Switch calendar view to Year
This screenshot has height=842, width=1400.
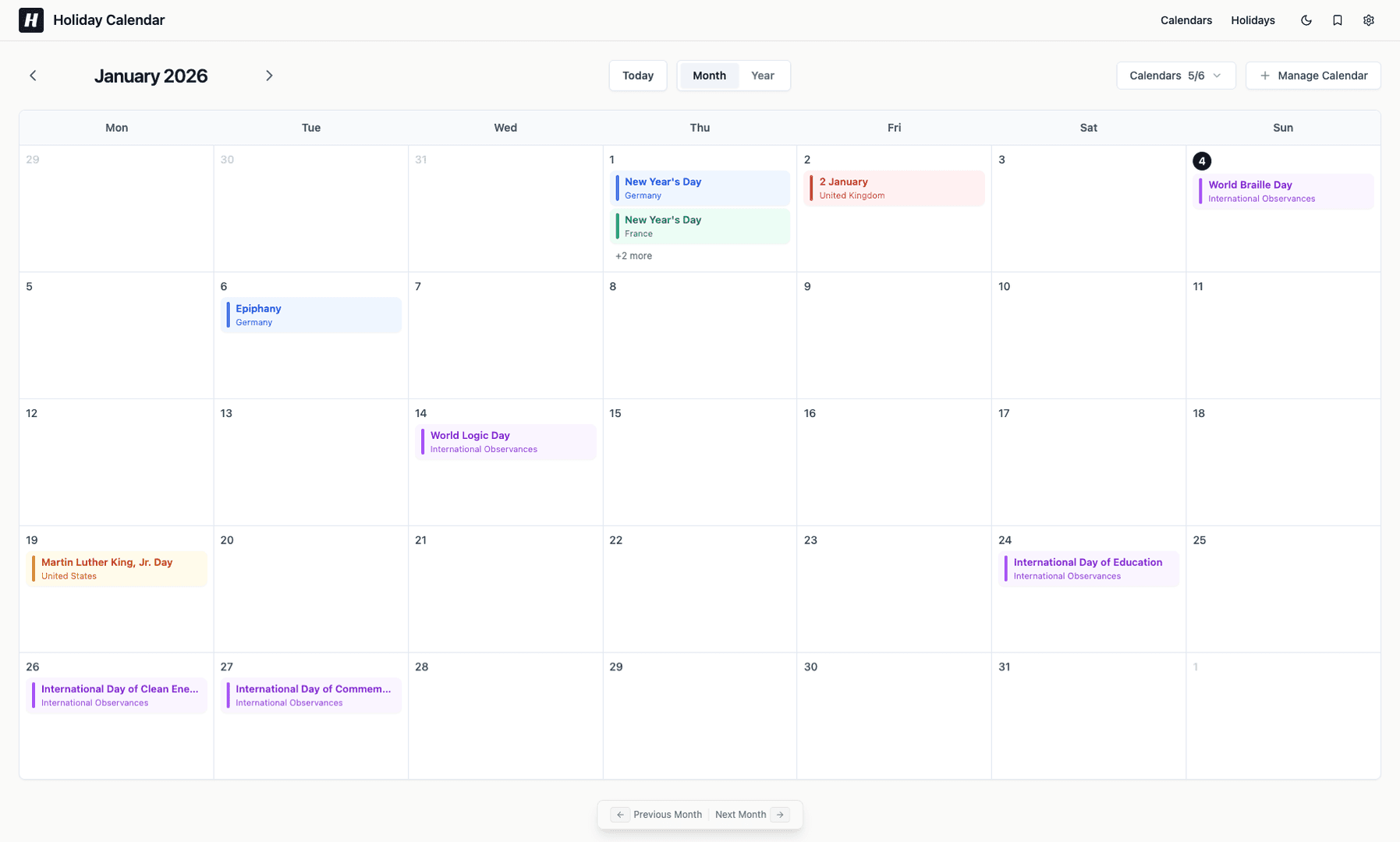click(763, 75)
